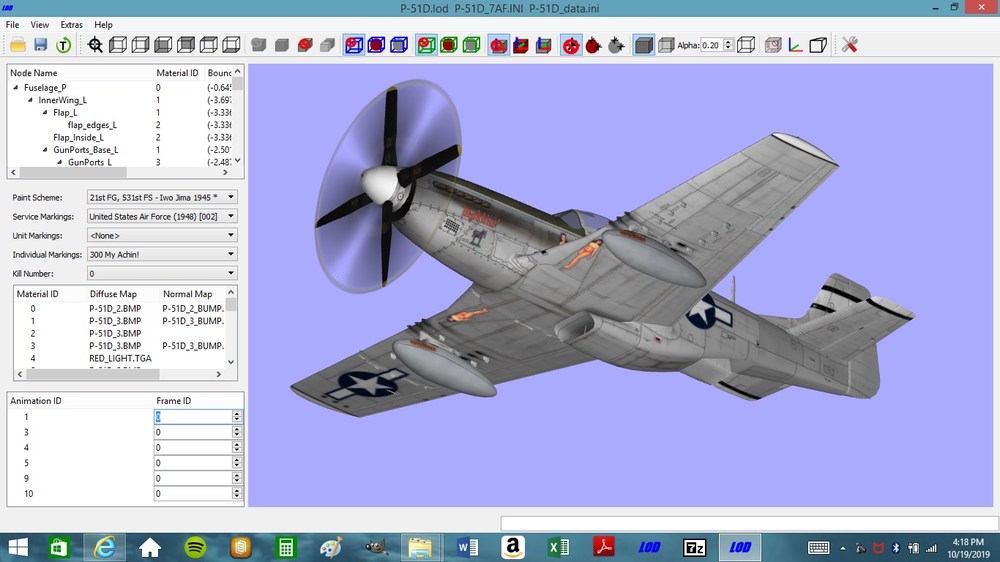Screen dimensions: 1000x562
Task: Show coordinate axes with the red-green-blue axes icon
Action: click(795, 45)
